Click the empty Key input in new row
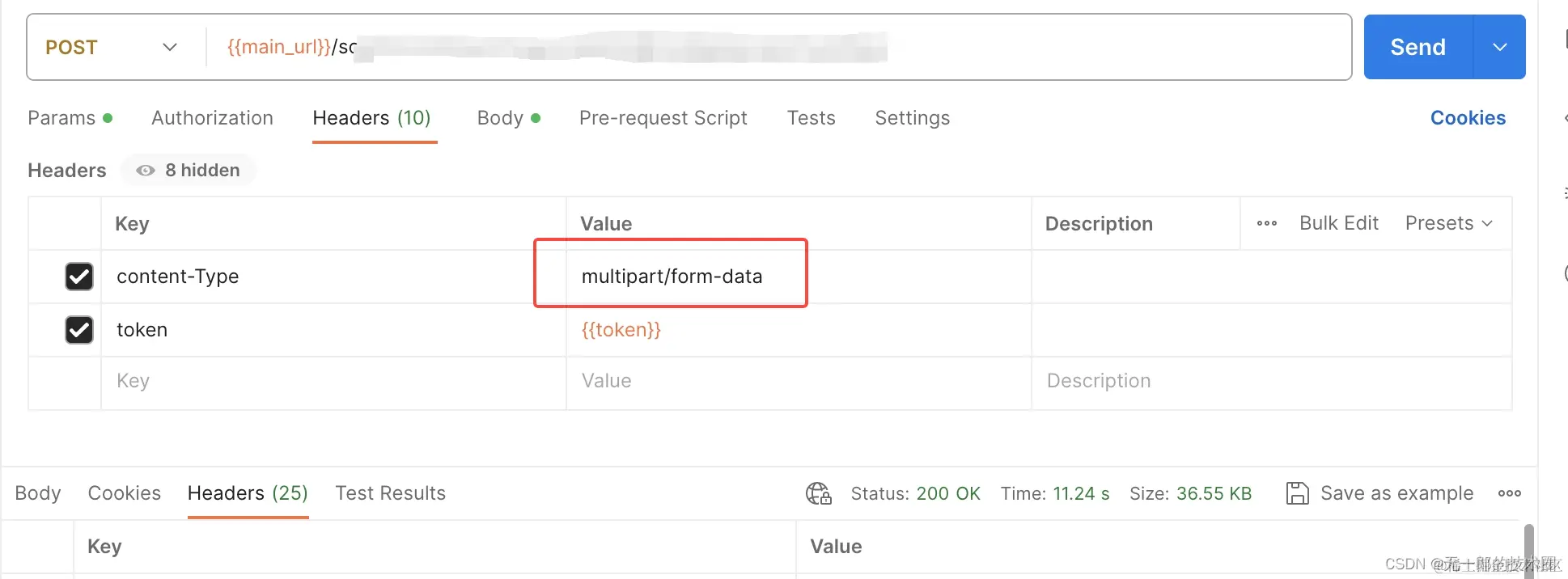Viewport: 1568px width, 579px height. (333, 381)
